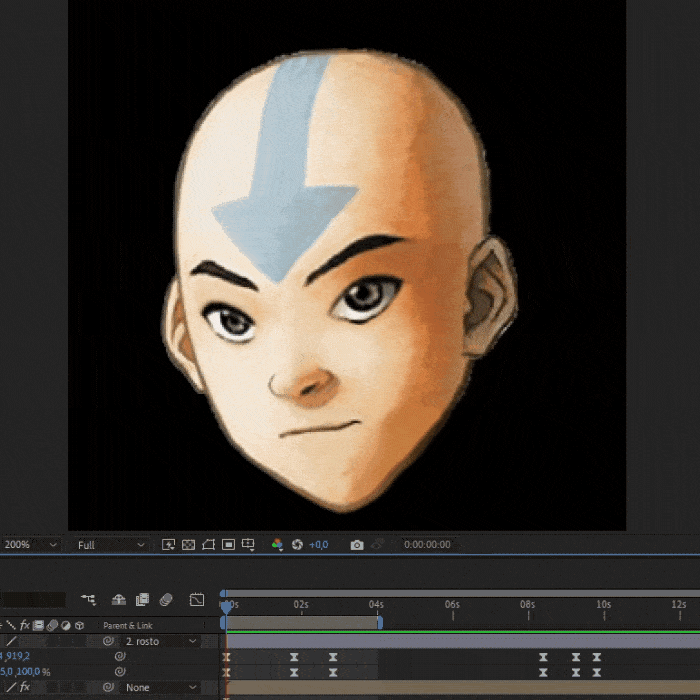Open the 'None' parent dropdown

point(161,688)
